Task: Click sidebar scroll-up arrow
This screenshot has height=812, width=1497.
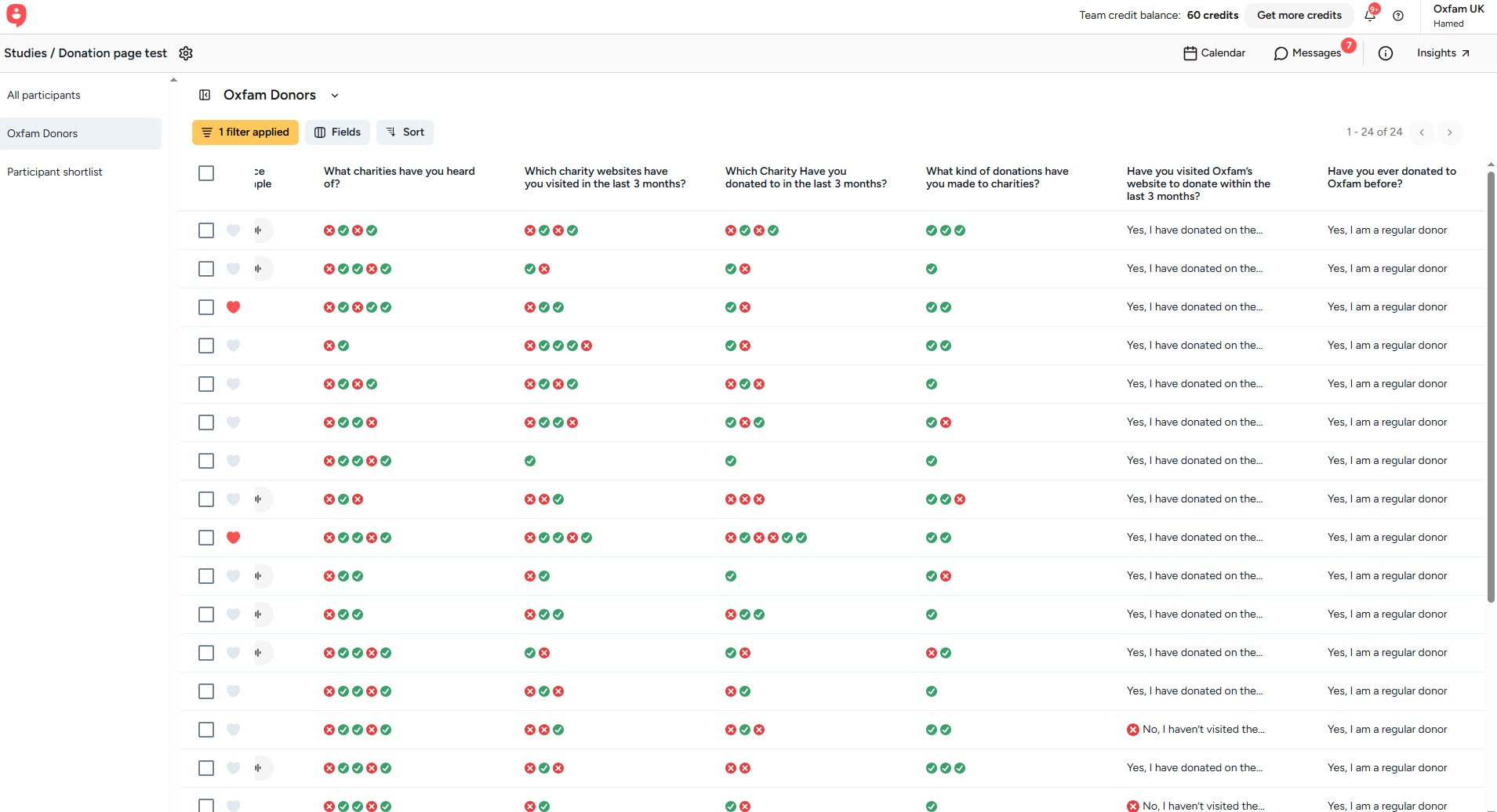Action: tap(173, 80)
